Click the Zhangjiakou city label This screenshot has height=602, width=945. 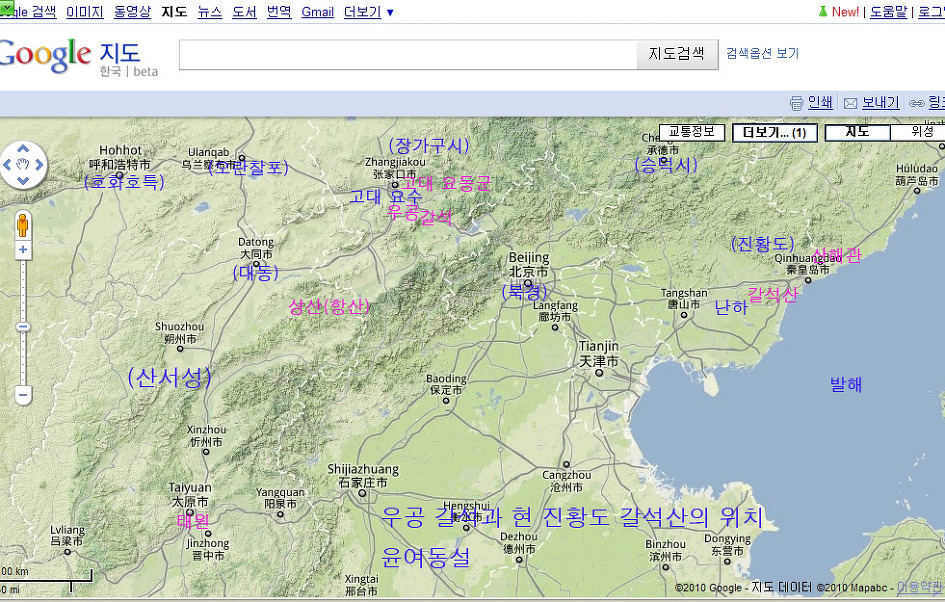click(395, 168)
